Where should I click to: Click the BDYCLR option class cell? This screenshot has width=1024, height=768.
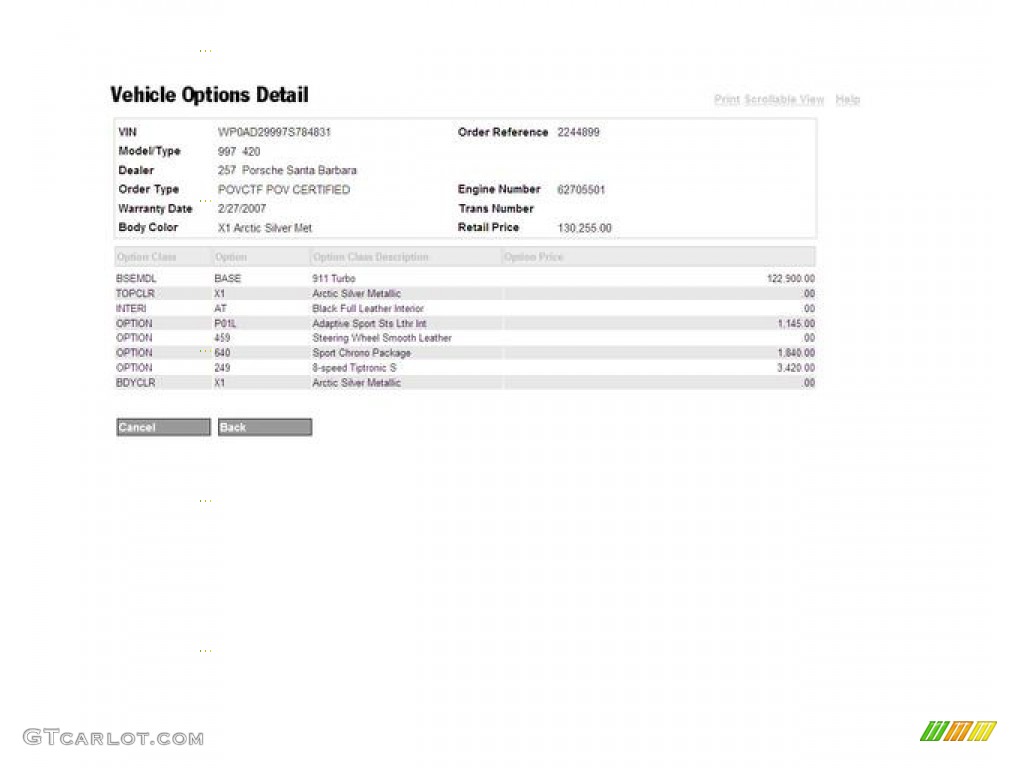(x=135, y=383)
